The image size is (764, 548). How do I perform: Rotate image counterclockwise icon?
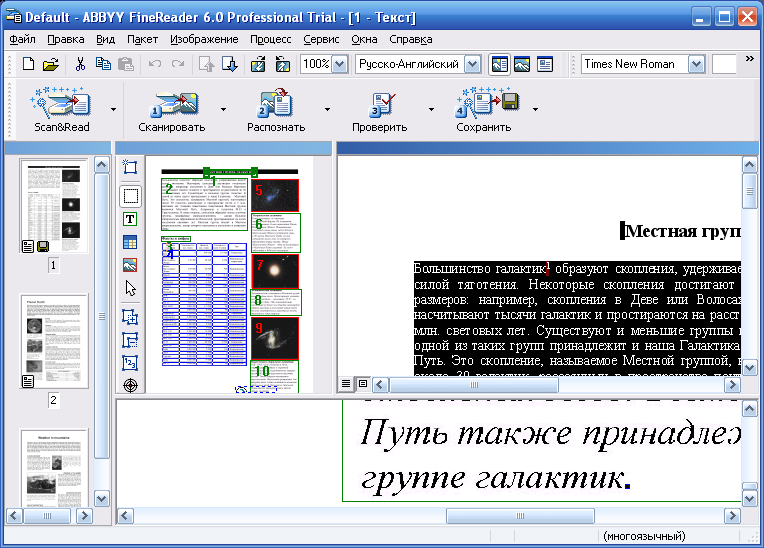click(258, 64)
